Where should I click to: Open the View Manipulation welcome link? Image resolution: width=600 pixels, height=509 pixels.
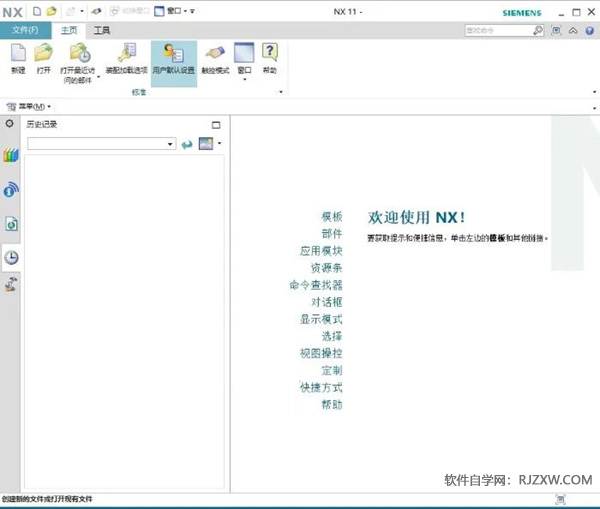coord(321,353)
